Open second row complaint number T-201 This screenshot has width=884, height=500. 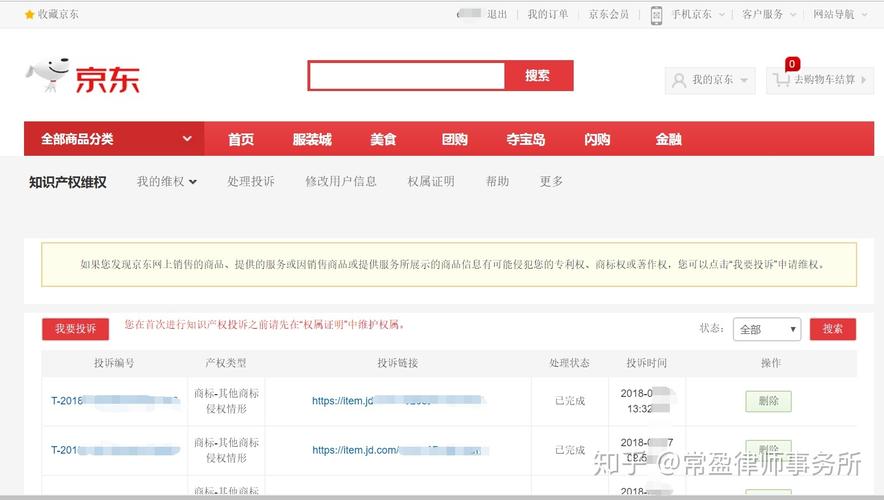click(115, 450)
